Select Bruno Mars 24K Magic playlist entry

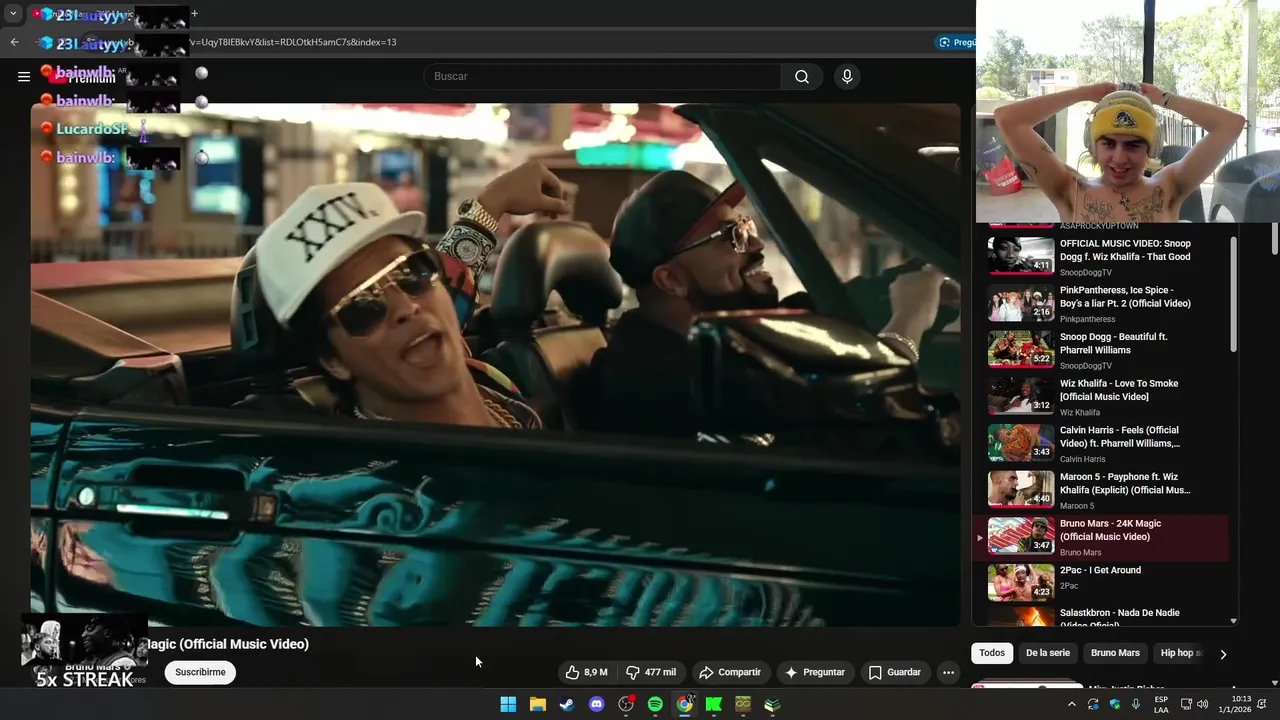[x=1100, y=537]
